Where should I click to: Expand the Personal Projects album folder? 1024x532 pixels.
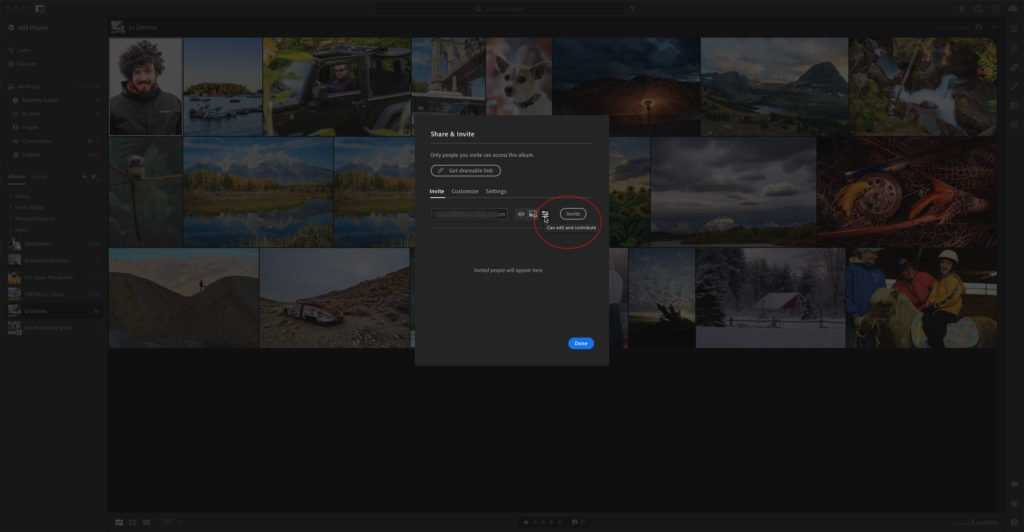[32, 218]
